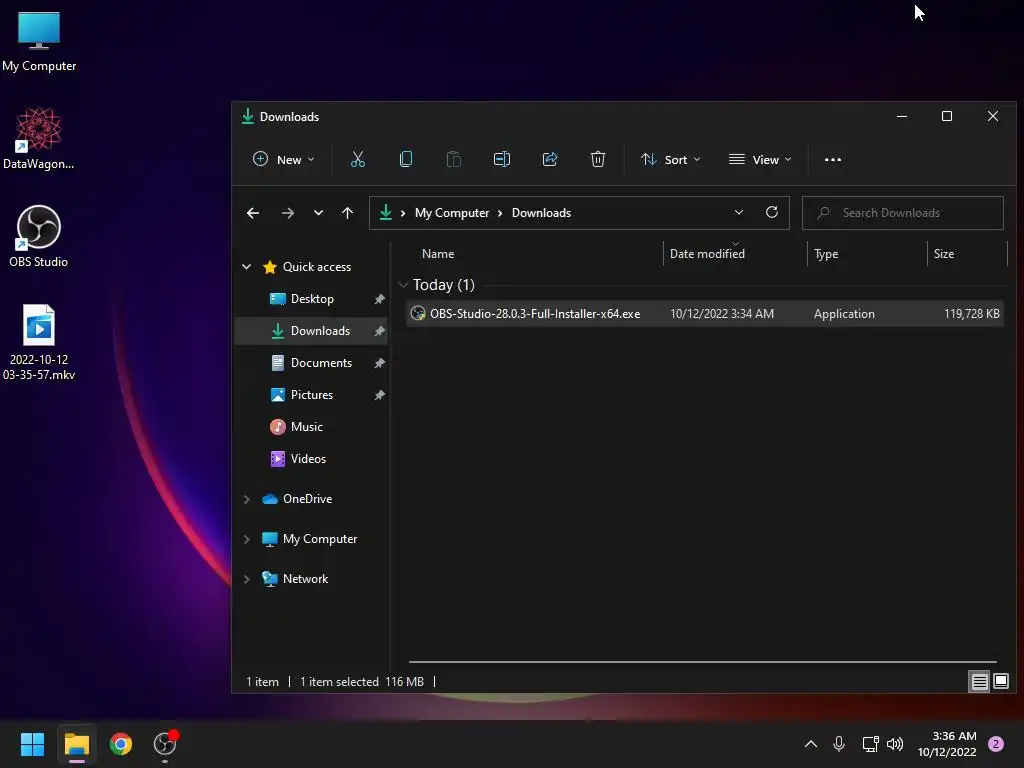Viewport: 1024px width, 768px height.
Task: Click Downloads in the address breadcrumb
Action: [541, 213]
